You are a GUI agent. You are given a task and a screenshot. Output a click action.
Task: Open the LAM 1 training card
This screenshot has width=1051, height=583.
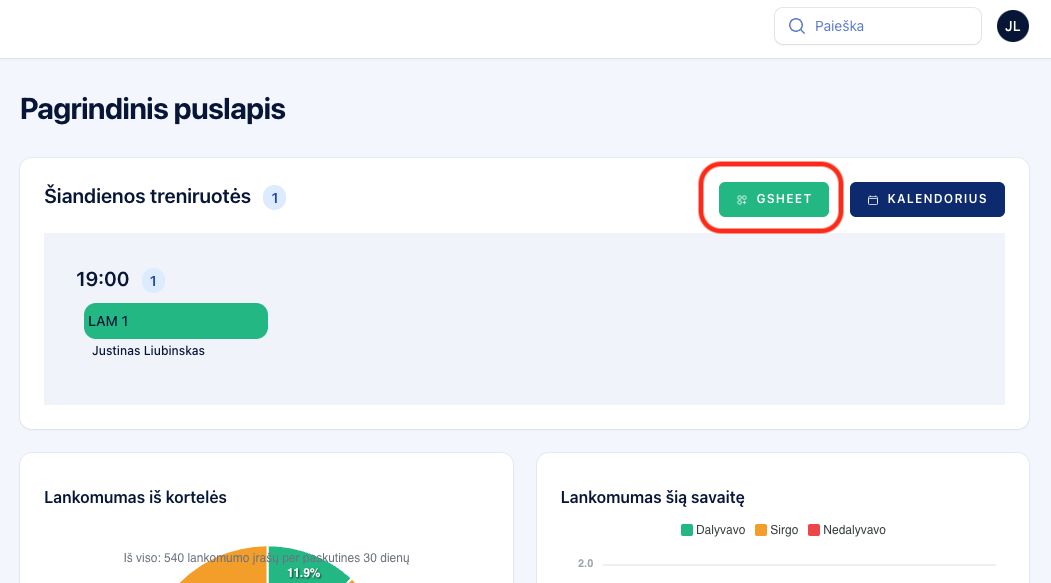click(176, 321)
